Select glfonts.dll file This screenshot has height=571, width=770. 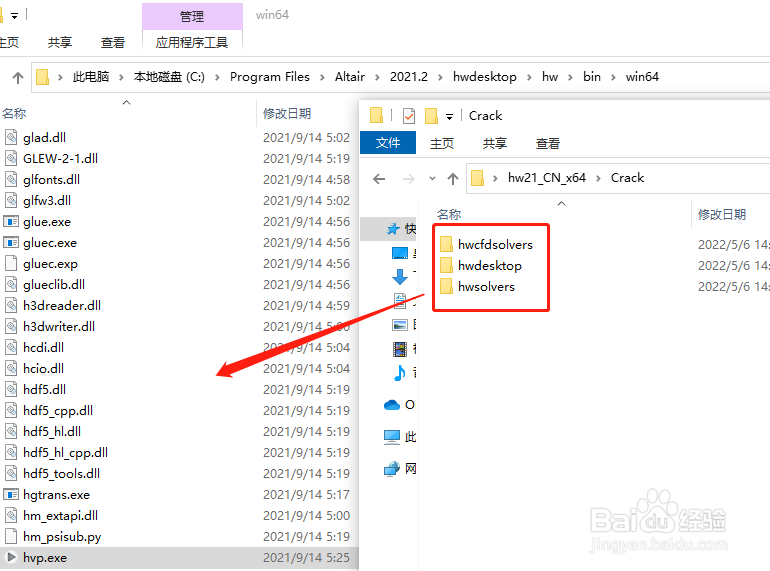pyautogui.click(x=51, y=180)
